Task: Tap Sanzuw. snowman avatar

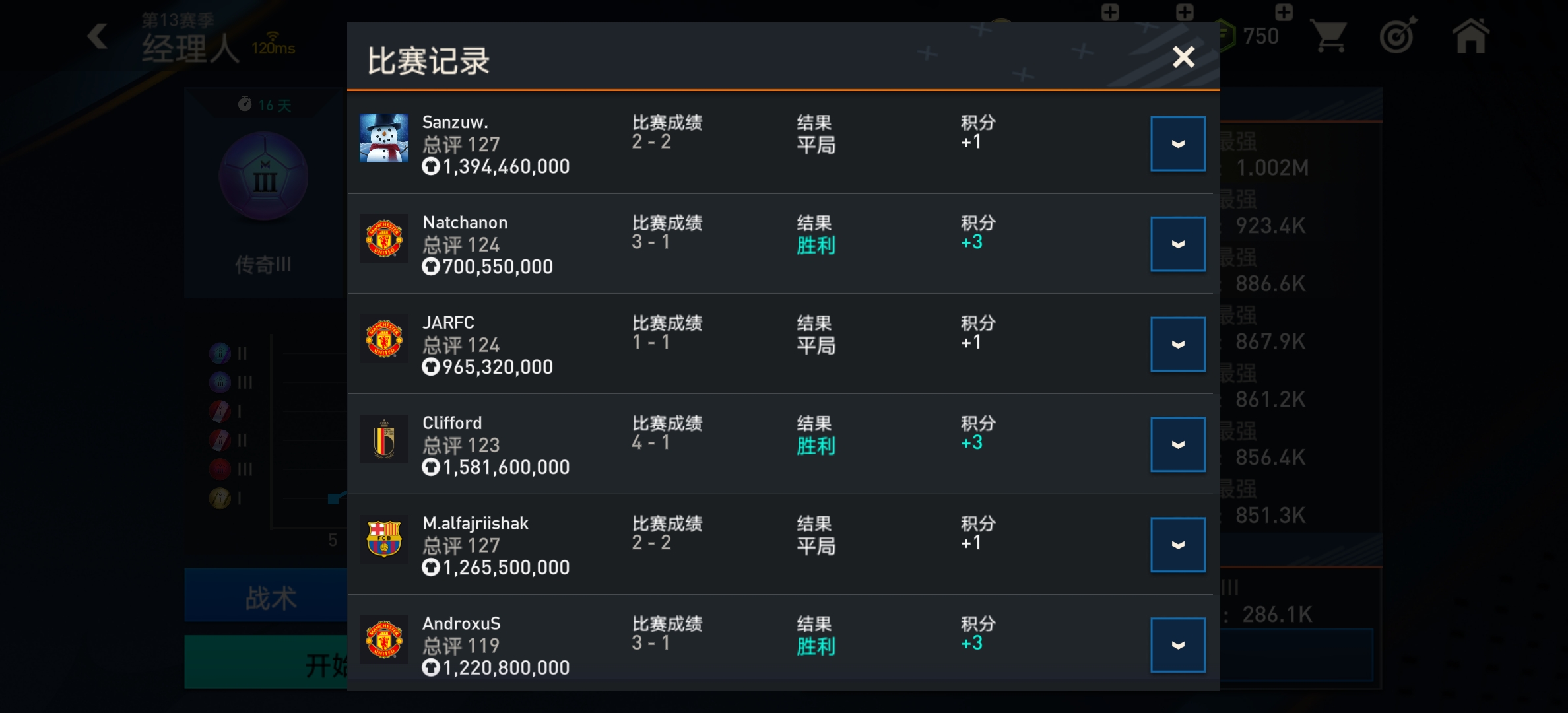Action: (383, 138)
